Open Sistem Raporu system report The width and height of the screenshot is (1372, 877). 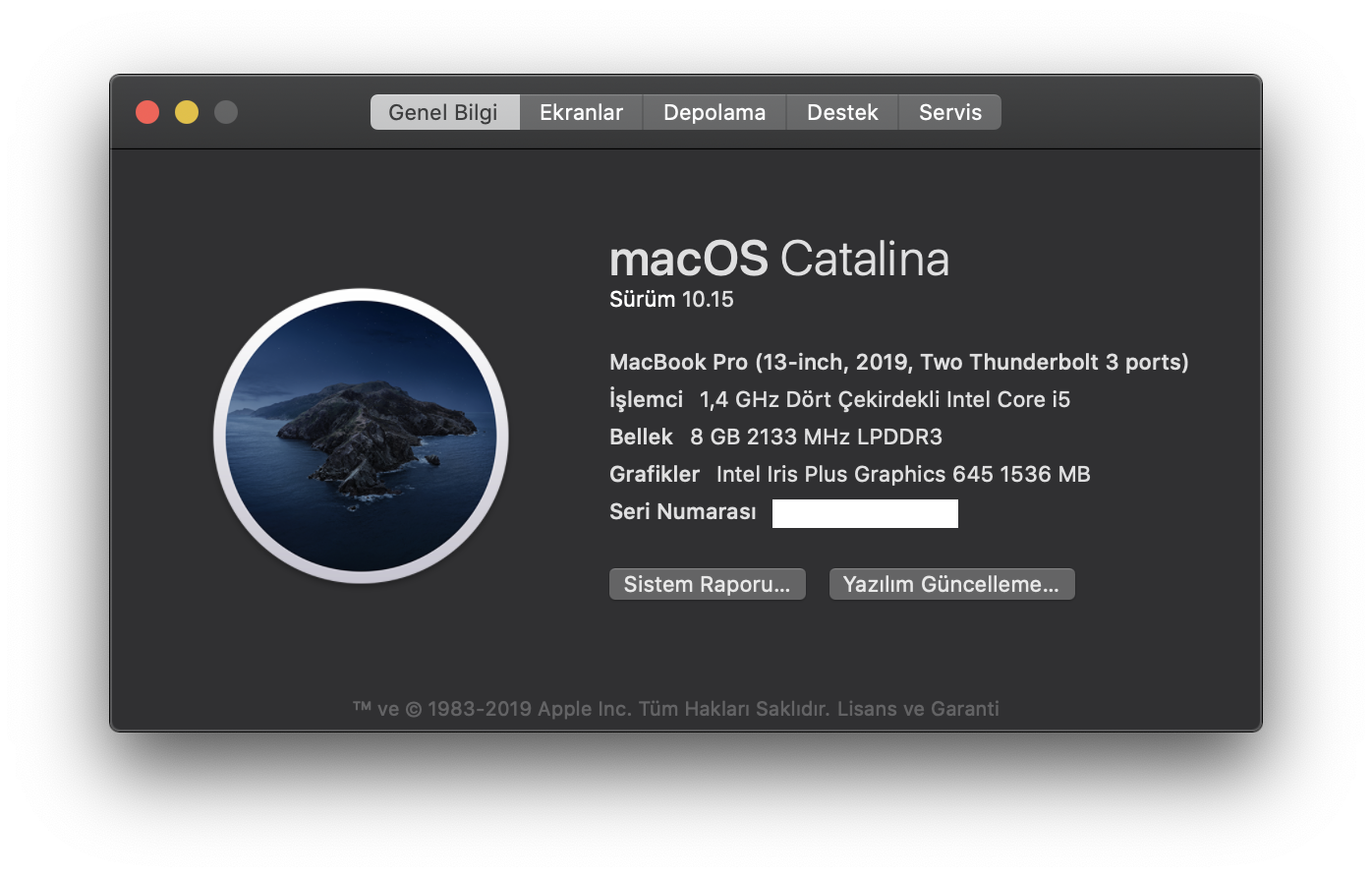707,584
